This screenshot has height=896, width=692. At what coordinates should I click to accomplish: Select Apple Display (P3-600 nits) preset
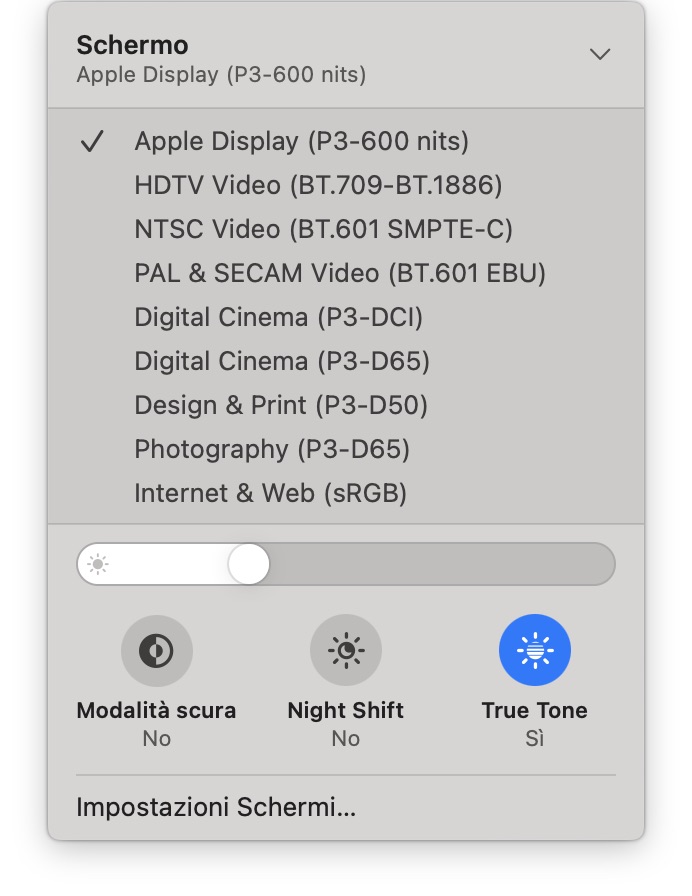pyautogui.click(x=301, y=141)
